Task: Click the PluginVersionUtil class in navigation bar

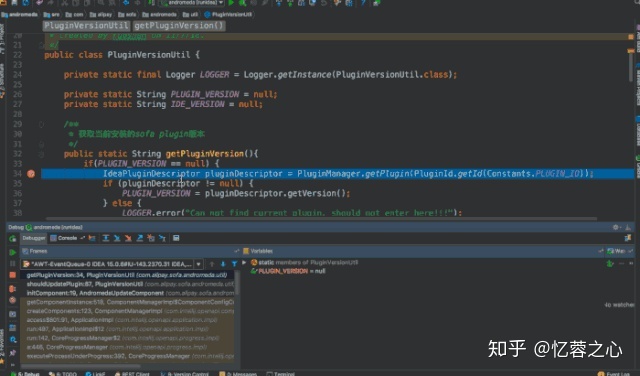Action: coord(228,15)
